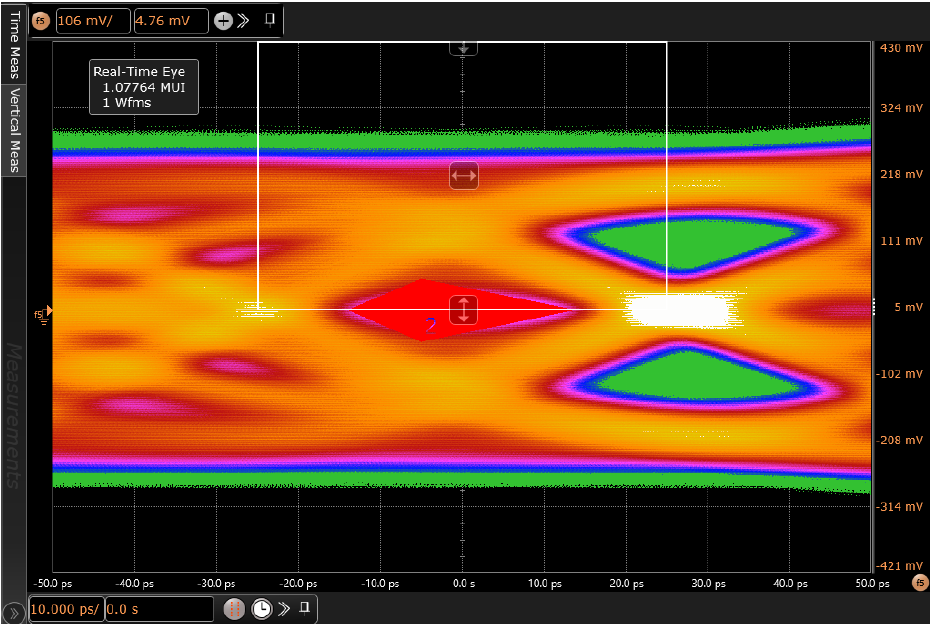Switch to the Vertical Meas tab
This screenshot has width=930, height=624.
13,130
